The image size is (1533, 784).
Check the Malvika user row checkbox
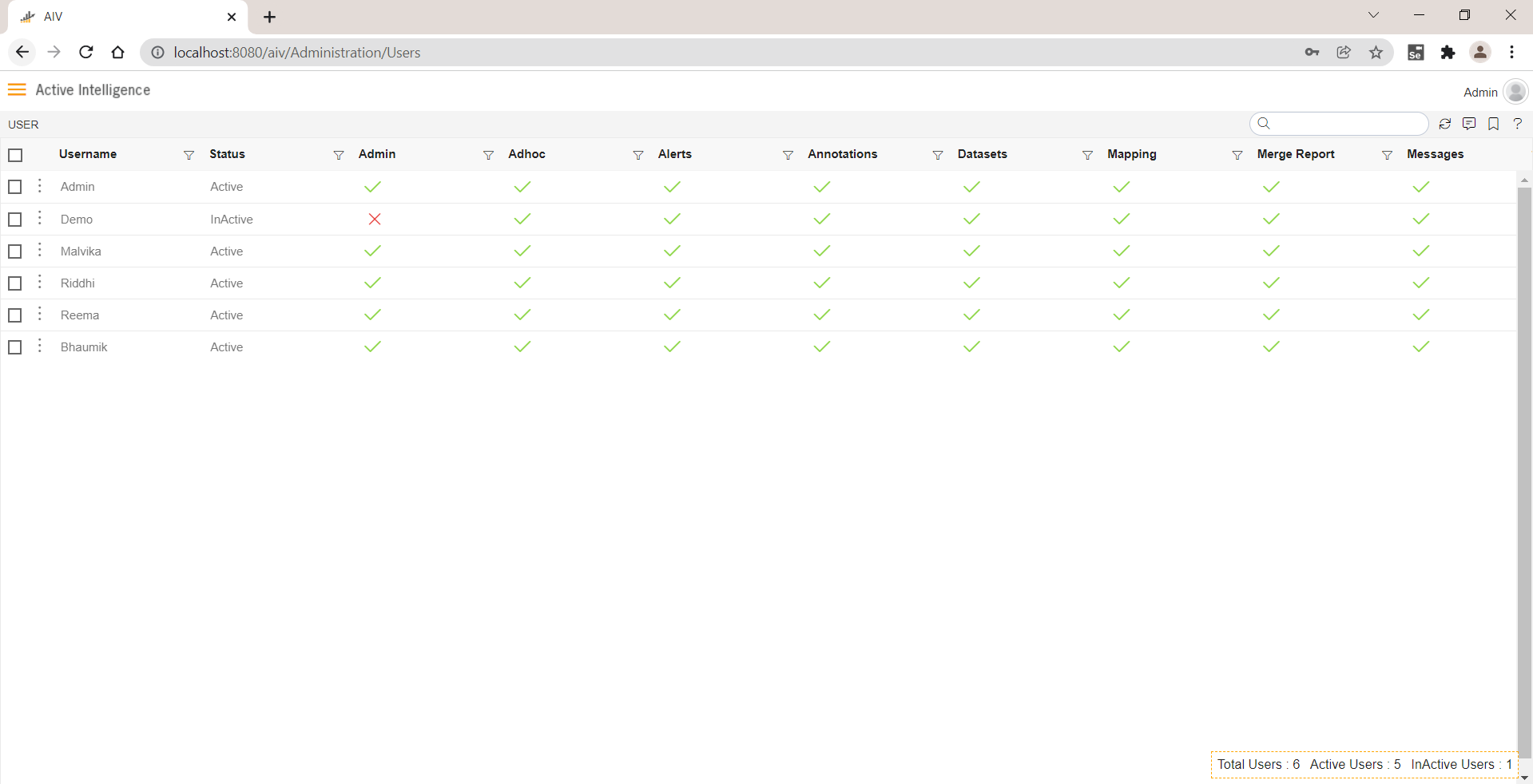click(15, 251)
